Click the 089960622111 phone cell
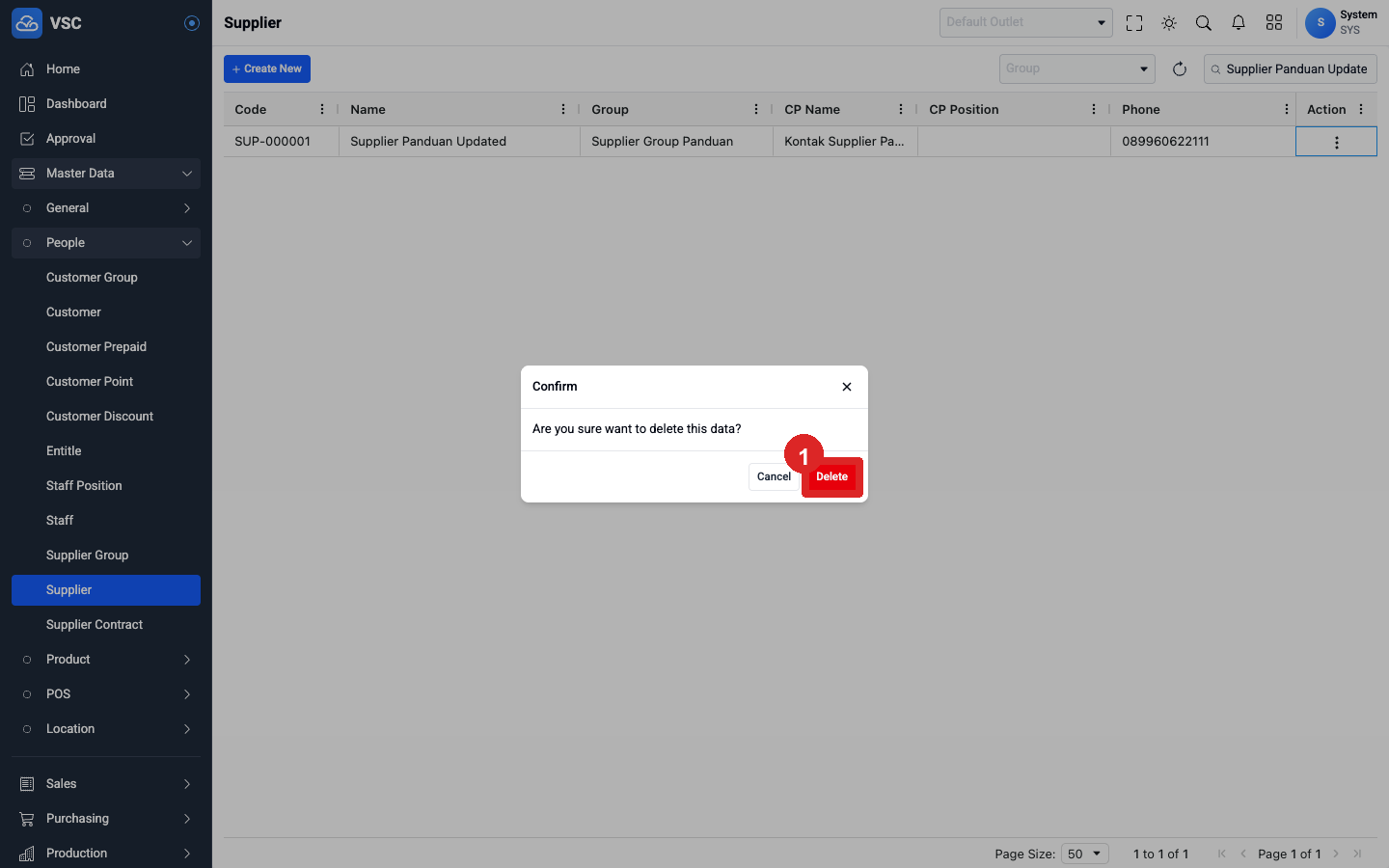The height and width of the screenshot is (868, 1389). pyautogui.click(x=1203, y=141)
